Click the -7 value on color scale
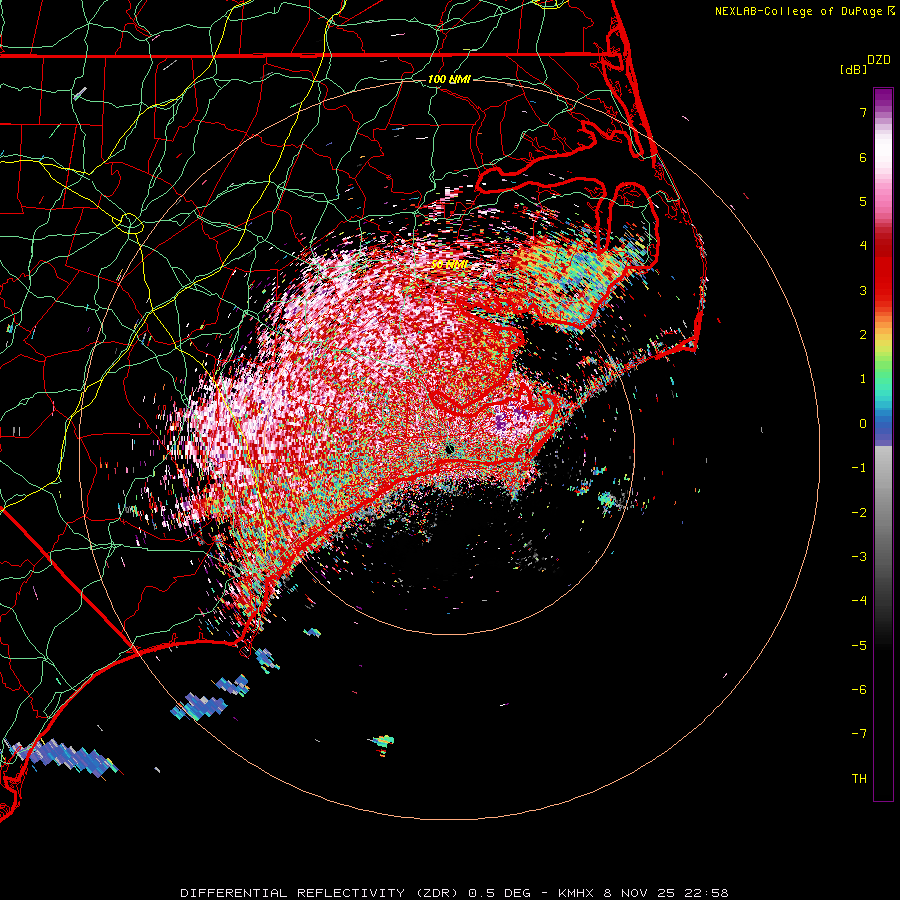Image resolution: width=900 pixels, height=900 pixels. click(x=859, y=734)
